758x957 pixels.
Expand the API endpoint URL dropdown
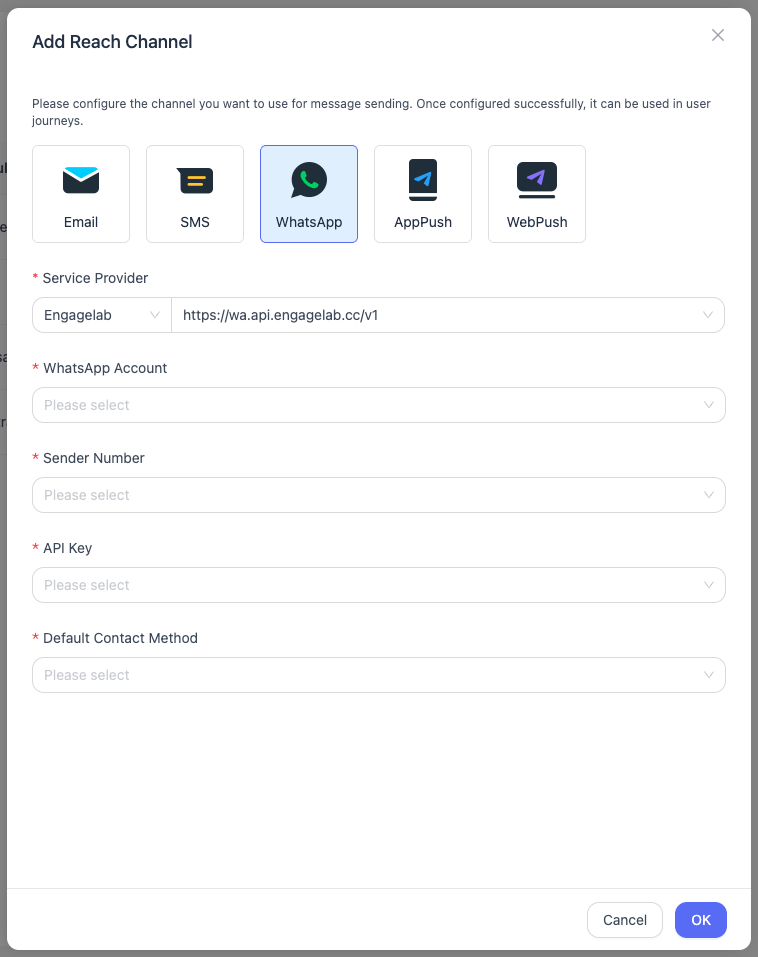pos(448,315)
